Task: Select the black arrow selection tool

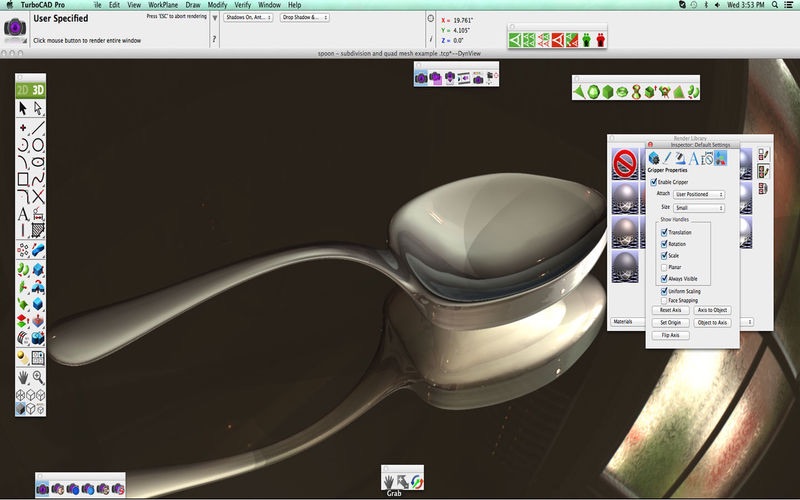Action: coord(23,108)
